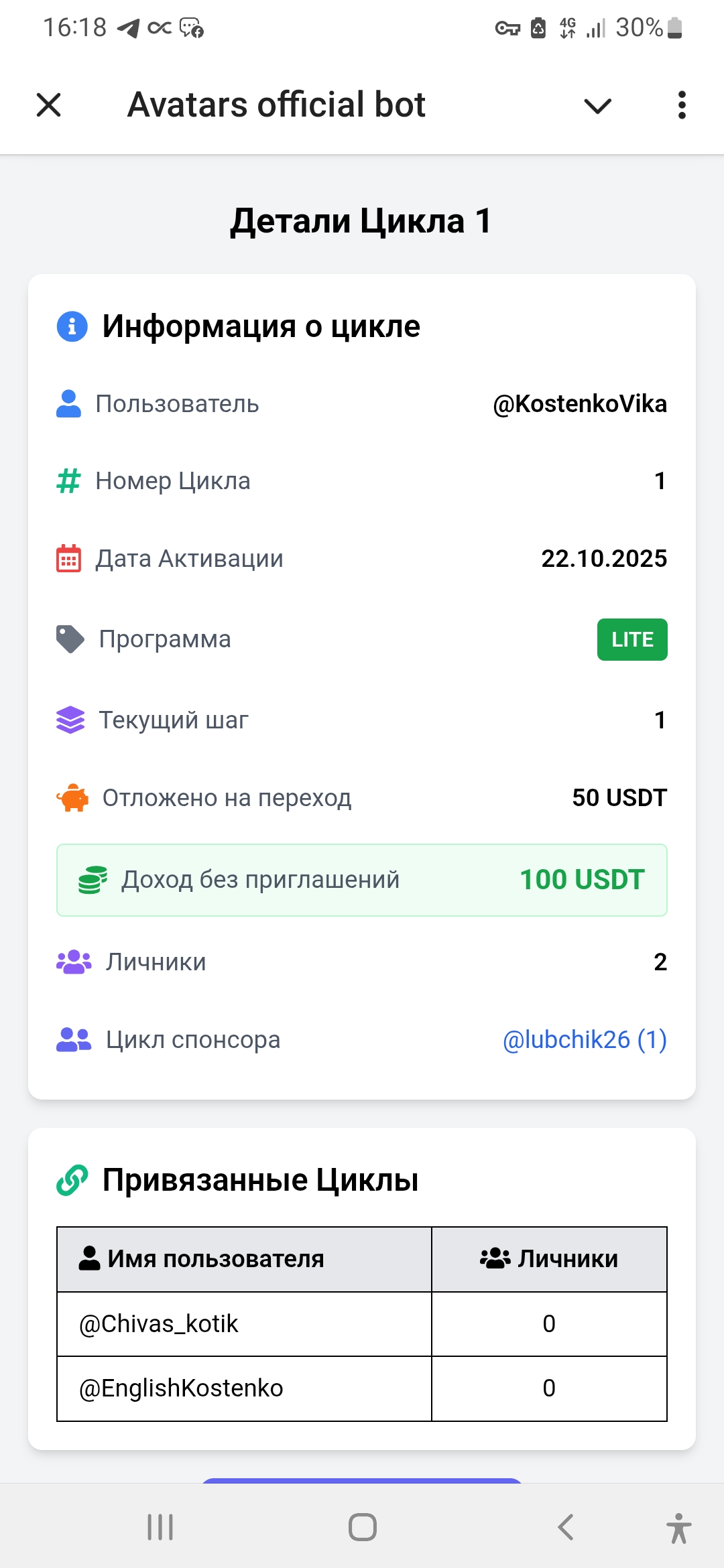Click the LITE program badge

[x=631, y=639]
